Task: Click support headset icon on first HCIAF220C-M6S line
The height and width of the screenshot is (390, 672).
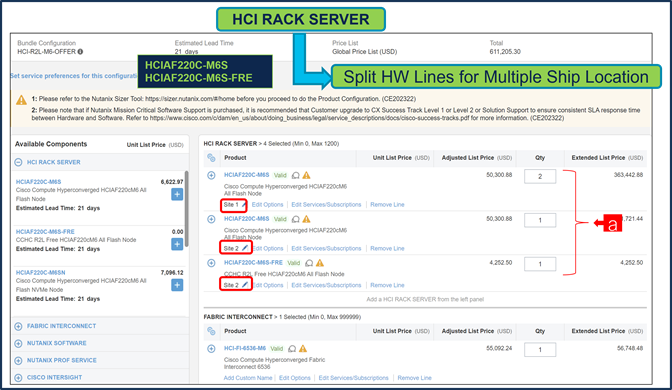Action: click(296, 175)
